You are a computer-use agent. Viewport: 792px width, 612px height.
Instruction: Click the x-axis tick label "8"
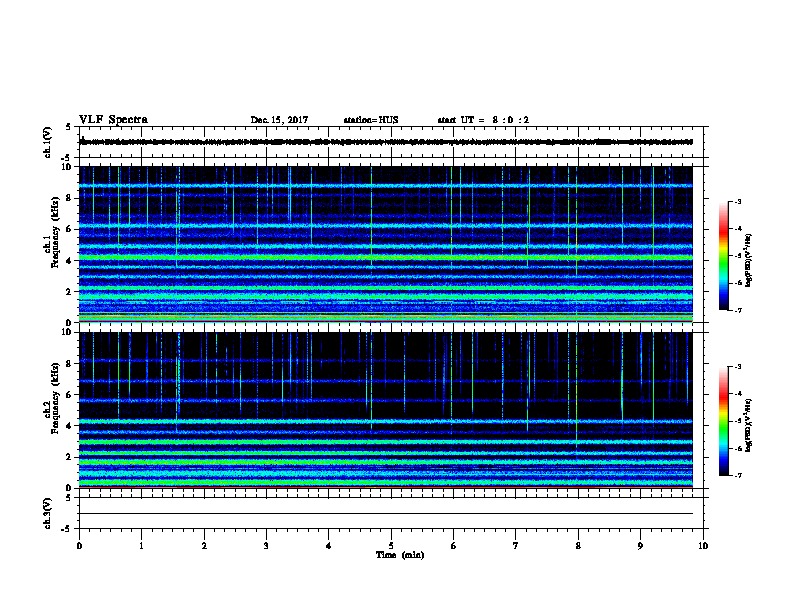(x=578, y=546)
